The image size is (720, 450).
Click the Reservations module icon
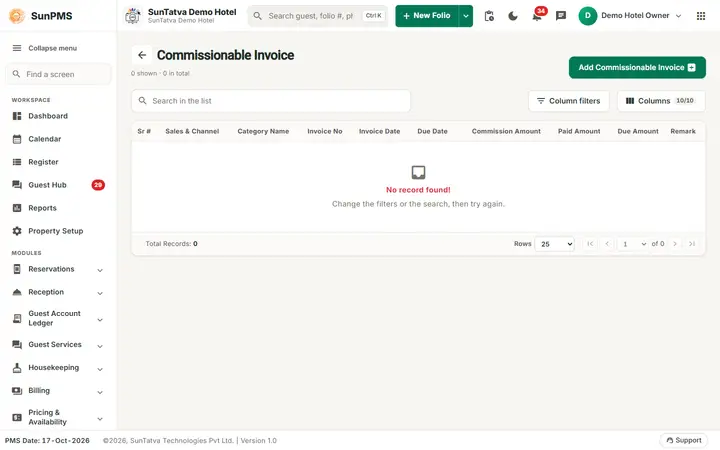click(17, 269)
